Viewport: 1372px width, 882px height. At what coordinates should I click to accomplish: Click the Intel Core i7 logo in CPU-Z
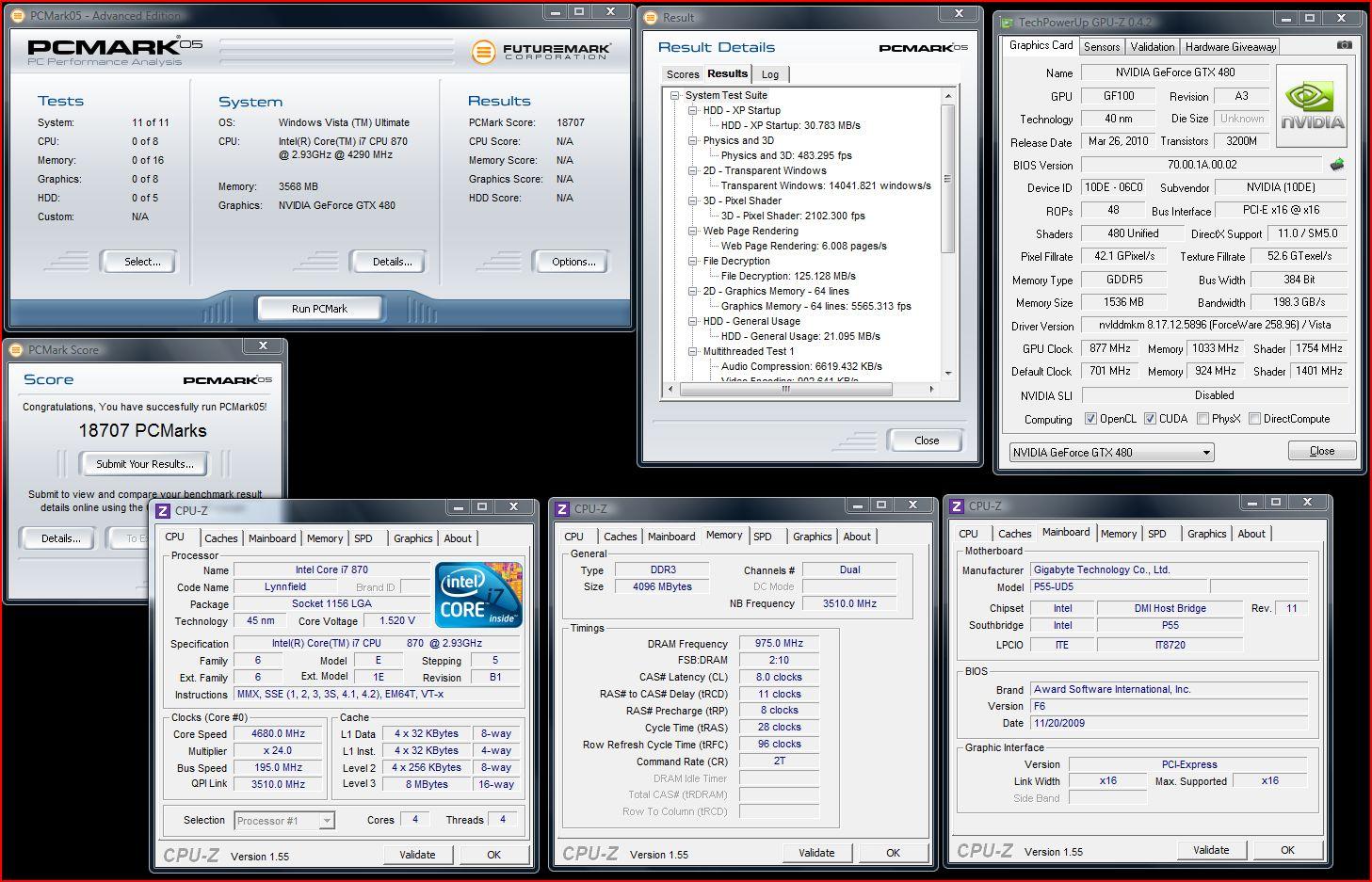[478, 595]
